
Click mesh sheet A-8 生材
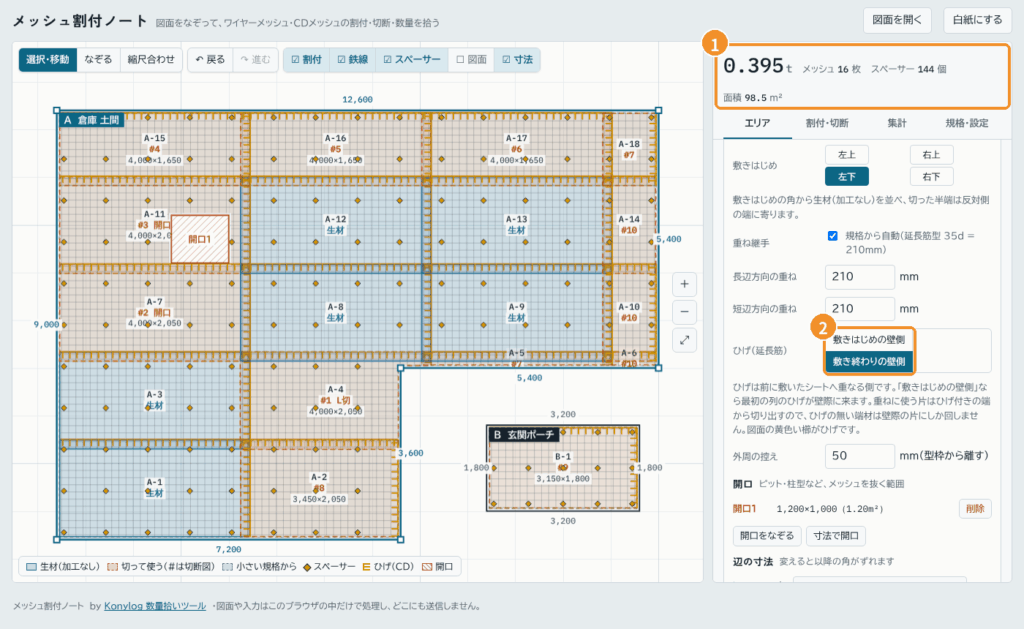point(335,312)
